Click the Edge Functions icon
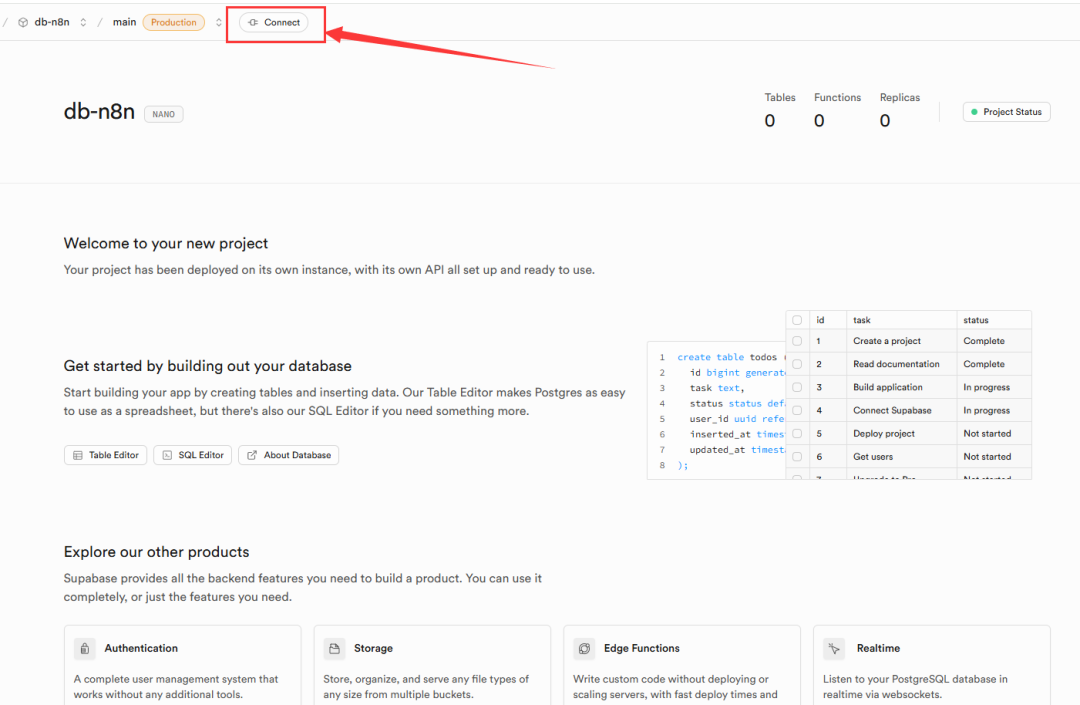 [585, 648]
